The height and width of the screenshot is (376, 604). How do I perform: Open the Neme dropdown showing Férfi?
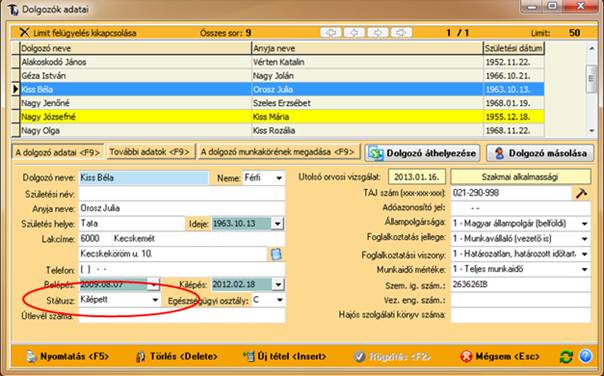279,178
